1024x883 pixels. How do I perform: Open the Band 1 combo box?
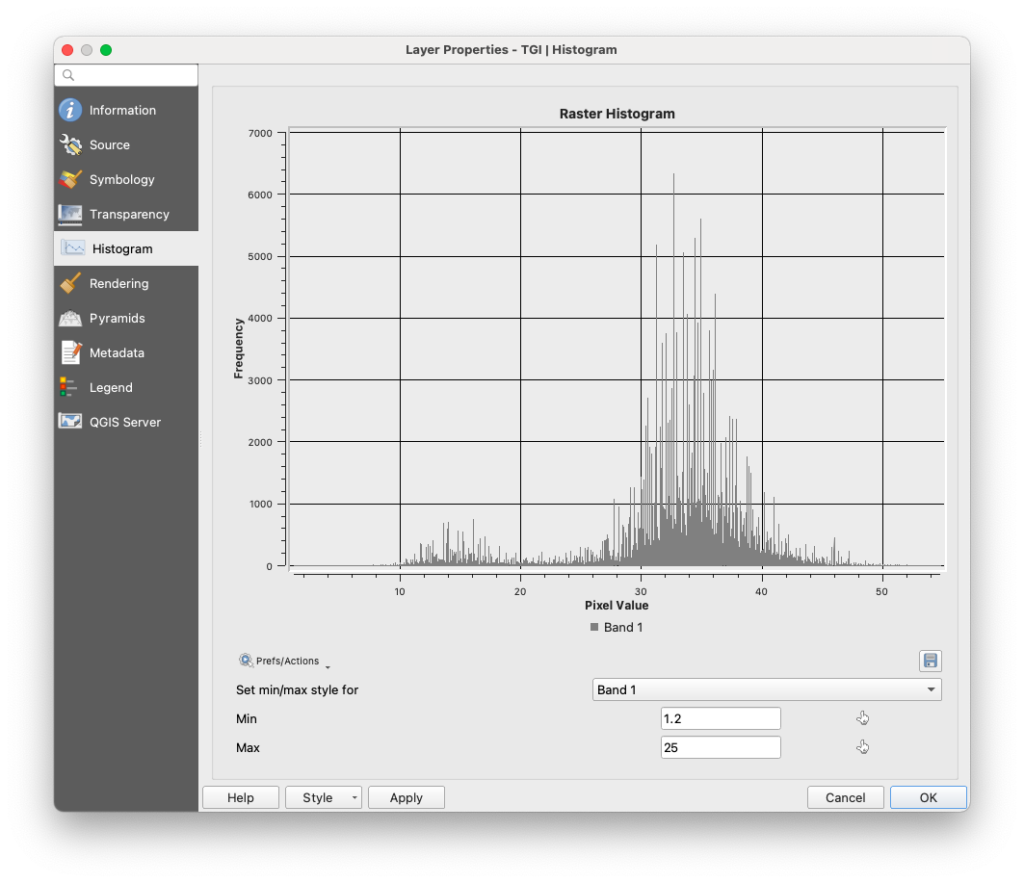click(766, 690)
